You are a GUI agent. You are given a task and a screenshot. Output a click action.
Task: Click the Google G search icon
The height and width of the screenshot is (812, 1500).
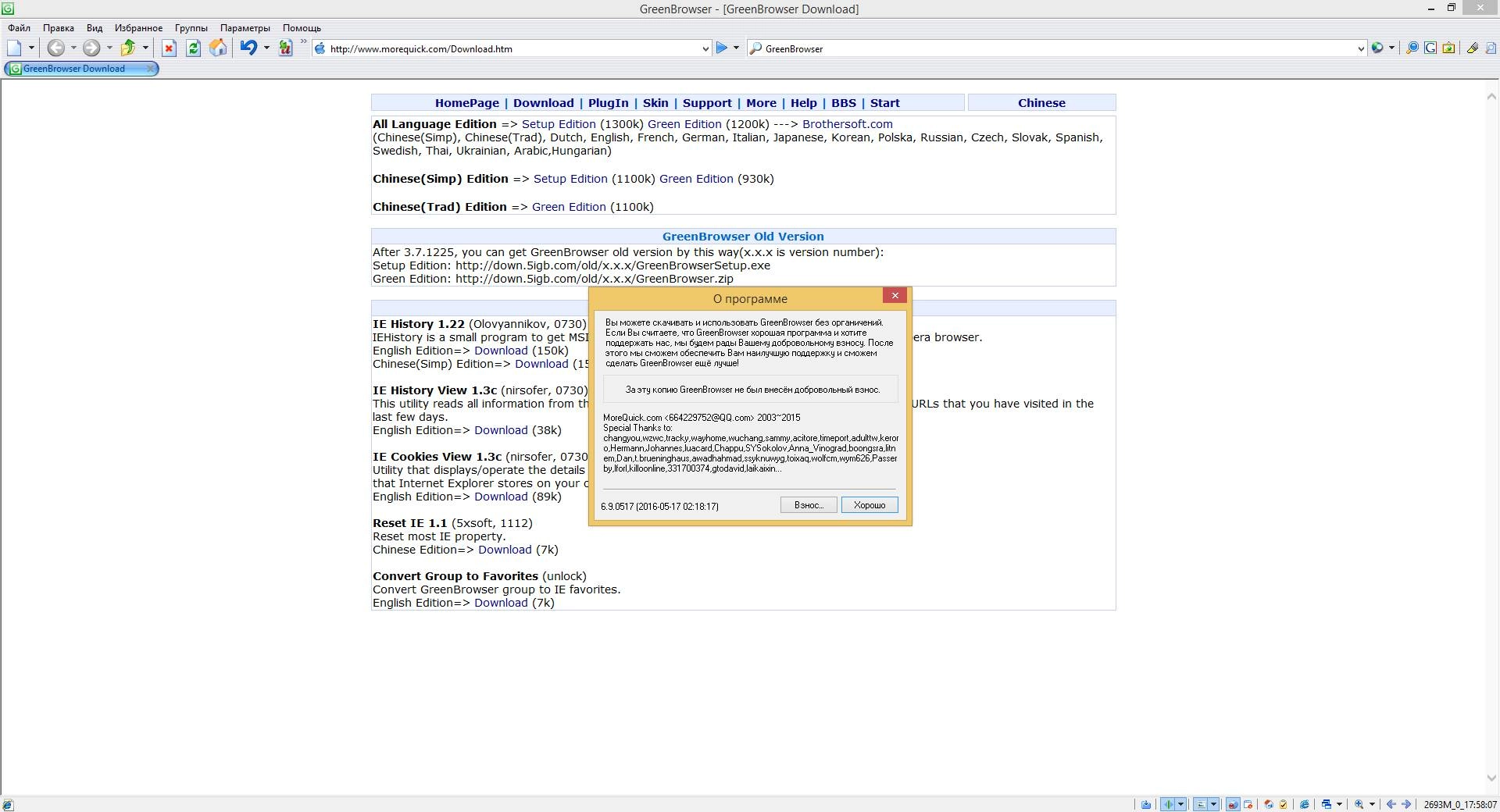(x=1430, y=48)
